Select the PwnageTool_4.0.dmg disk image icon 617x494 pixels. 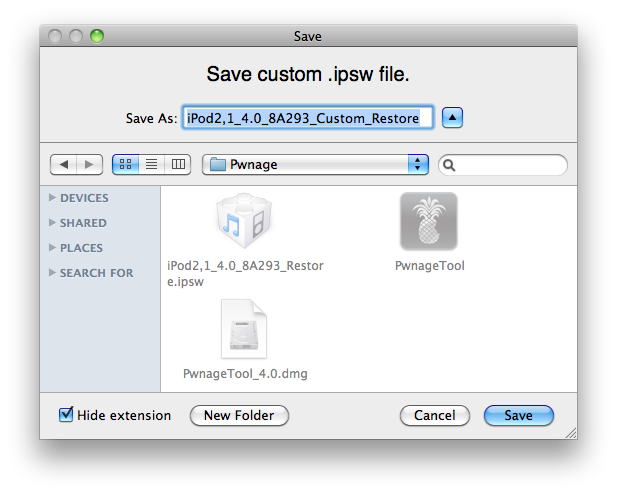[x=244, y=331]
